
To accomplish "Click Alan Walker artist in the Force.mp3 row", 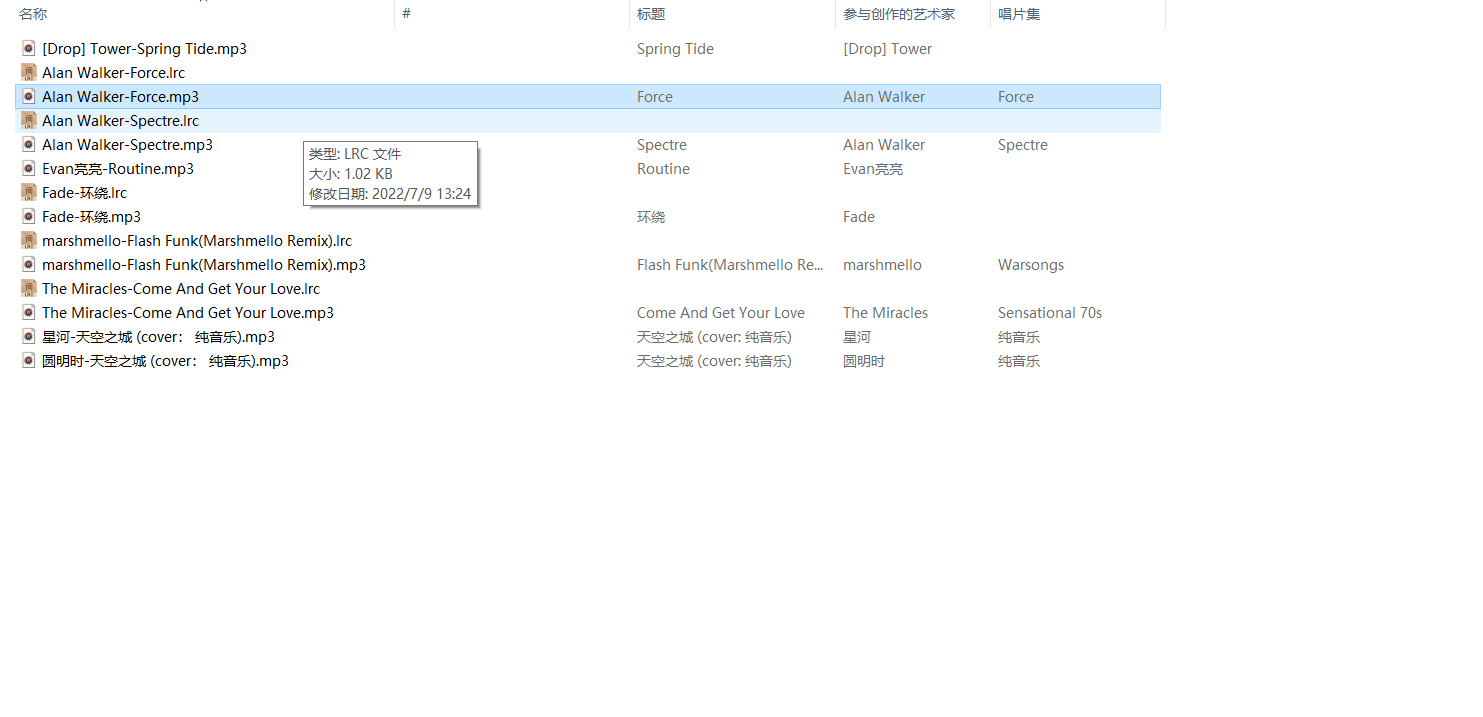I will pyautogui.click(x=884, y=96).
